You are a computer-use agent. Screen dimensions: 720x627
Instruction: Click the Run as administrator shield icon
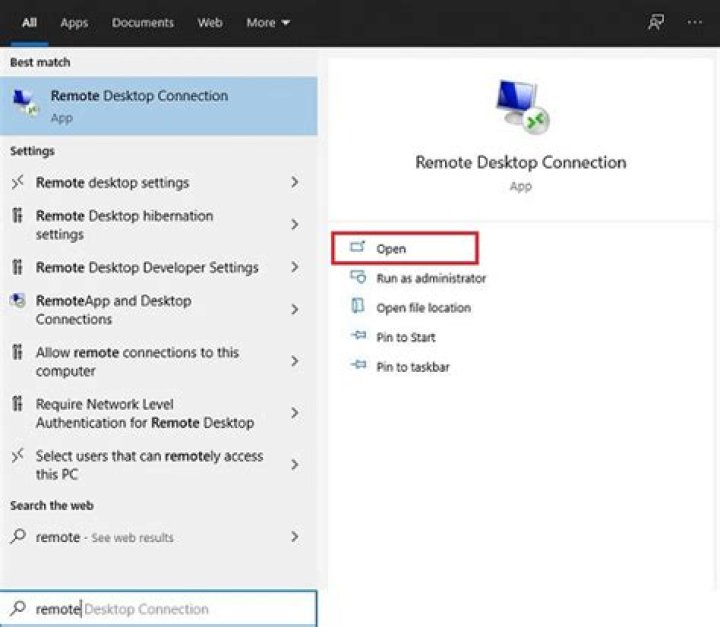358,277
